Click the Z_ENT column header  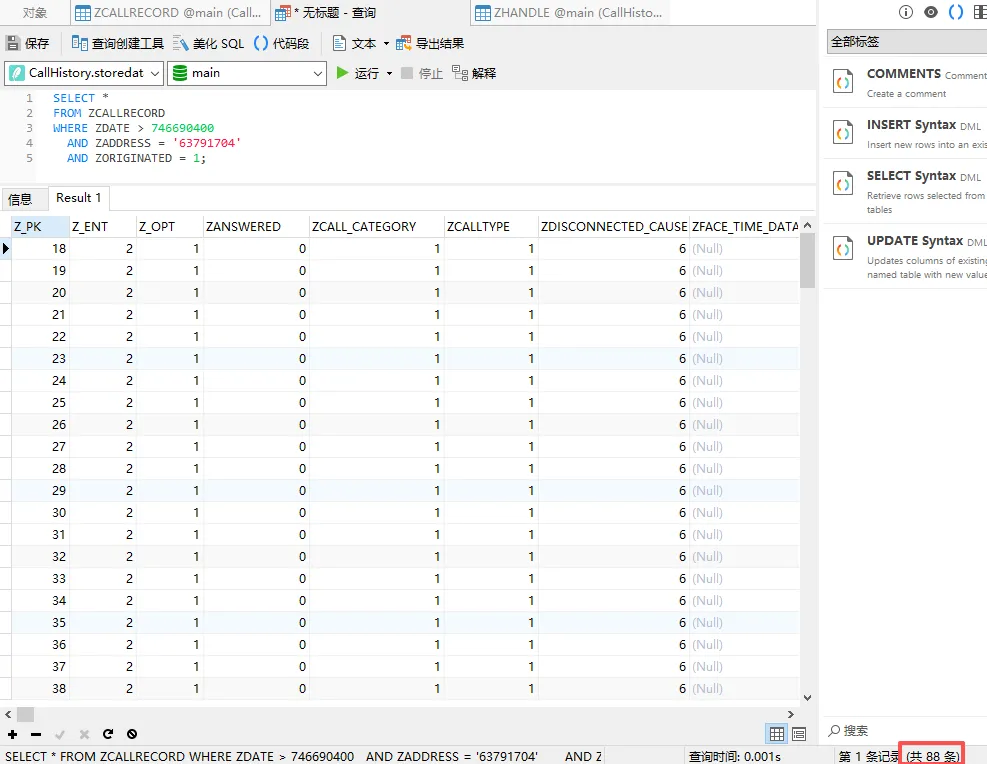tap(103, 227)
